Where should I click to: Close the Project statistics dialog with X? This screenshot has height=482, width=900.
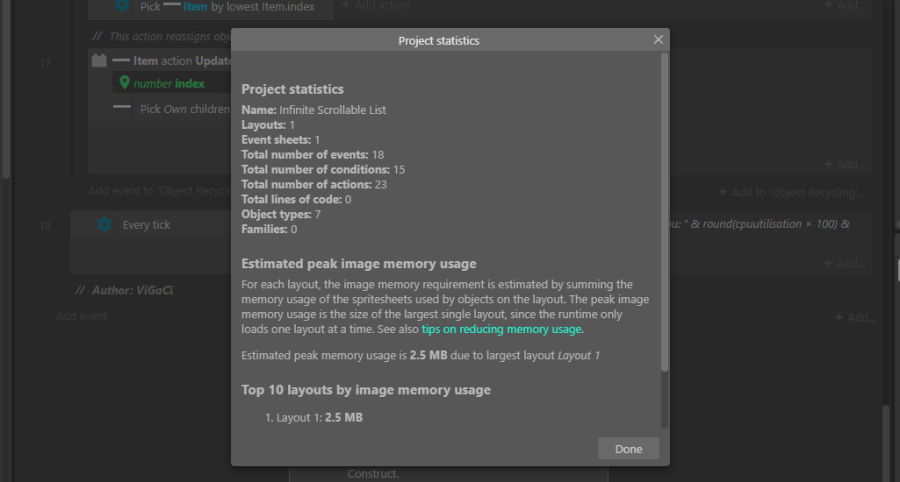(x=658, y=40)
